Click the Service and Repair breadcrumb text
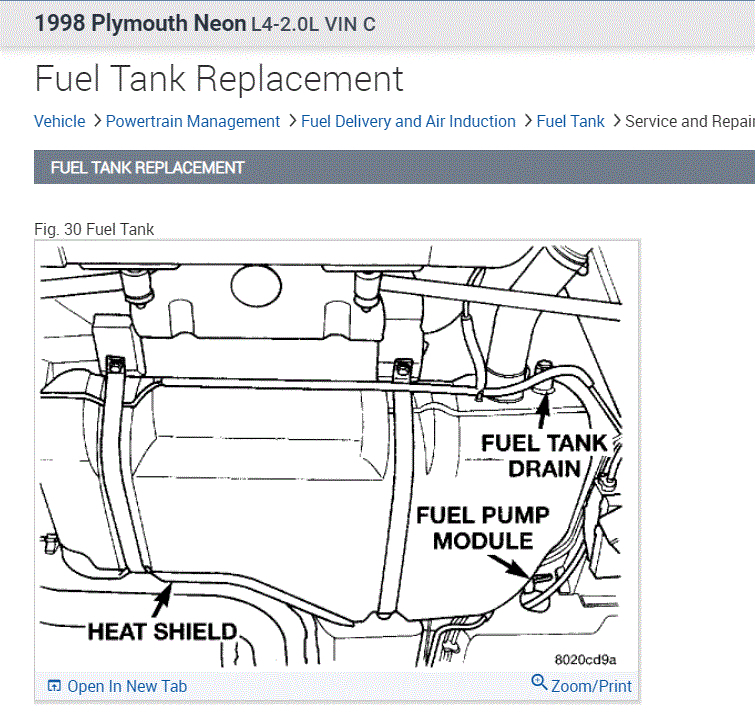The width and height of the screenshot is (755, 721). pos(690,121)
